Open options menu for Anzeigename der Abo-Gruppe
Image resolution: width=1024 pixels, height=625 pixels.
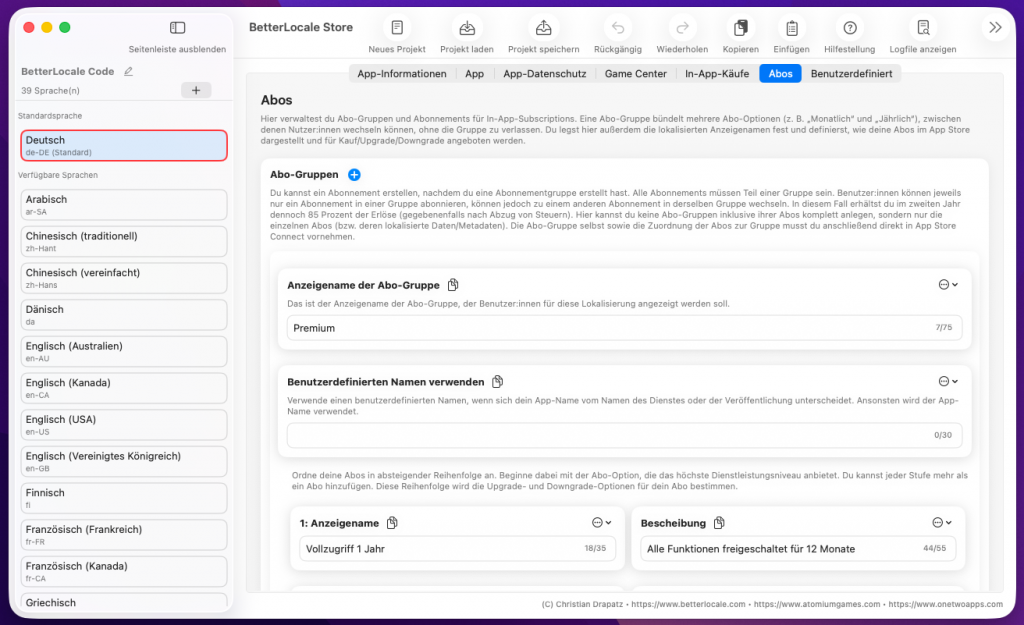(x=948, y=285)
